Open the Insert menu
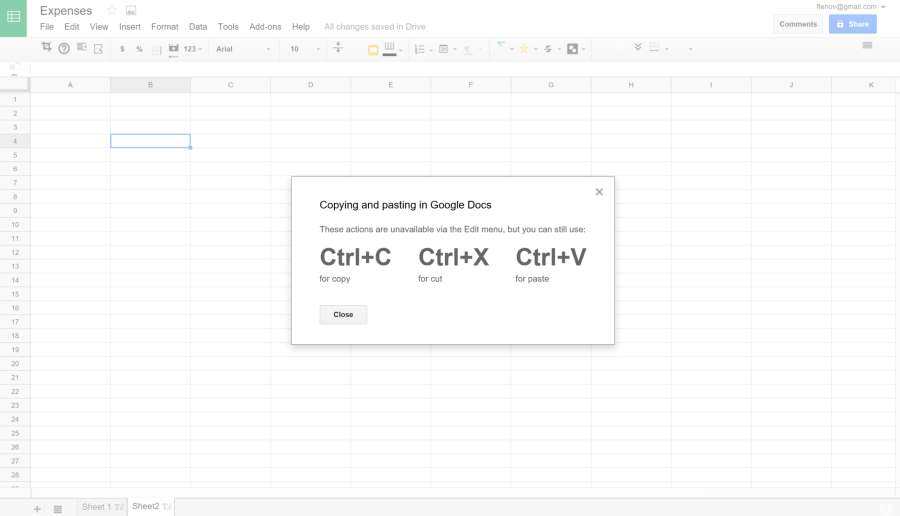This screenshot has width=900, height=516. (x=130, y=27)
